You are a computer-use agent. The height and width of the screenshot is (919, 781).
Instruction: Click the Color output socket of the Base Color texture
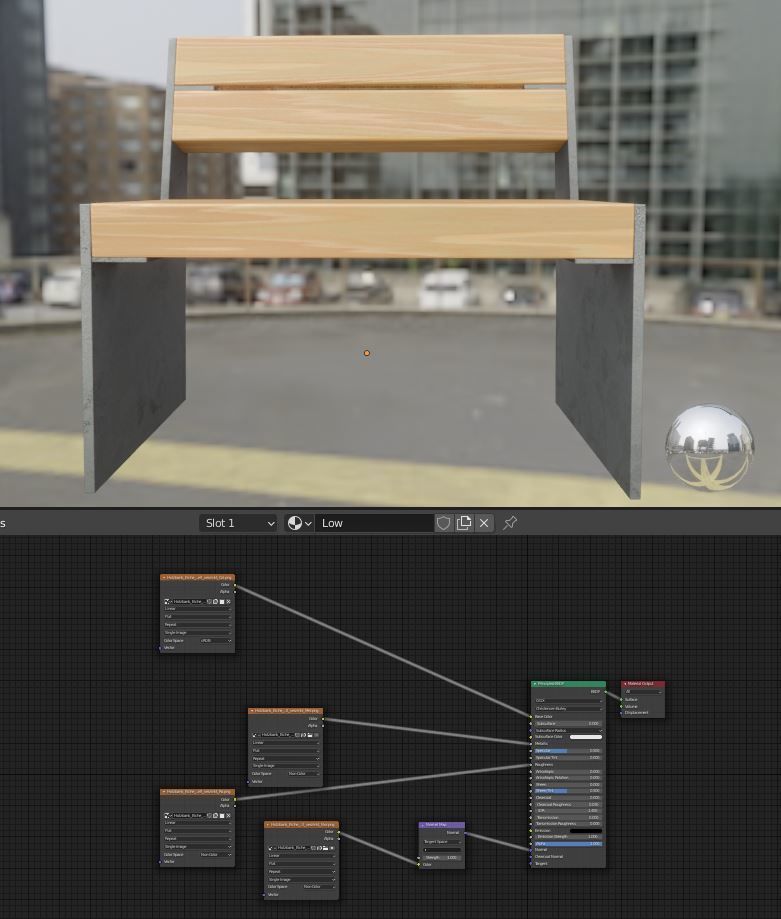pos(235,585)
